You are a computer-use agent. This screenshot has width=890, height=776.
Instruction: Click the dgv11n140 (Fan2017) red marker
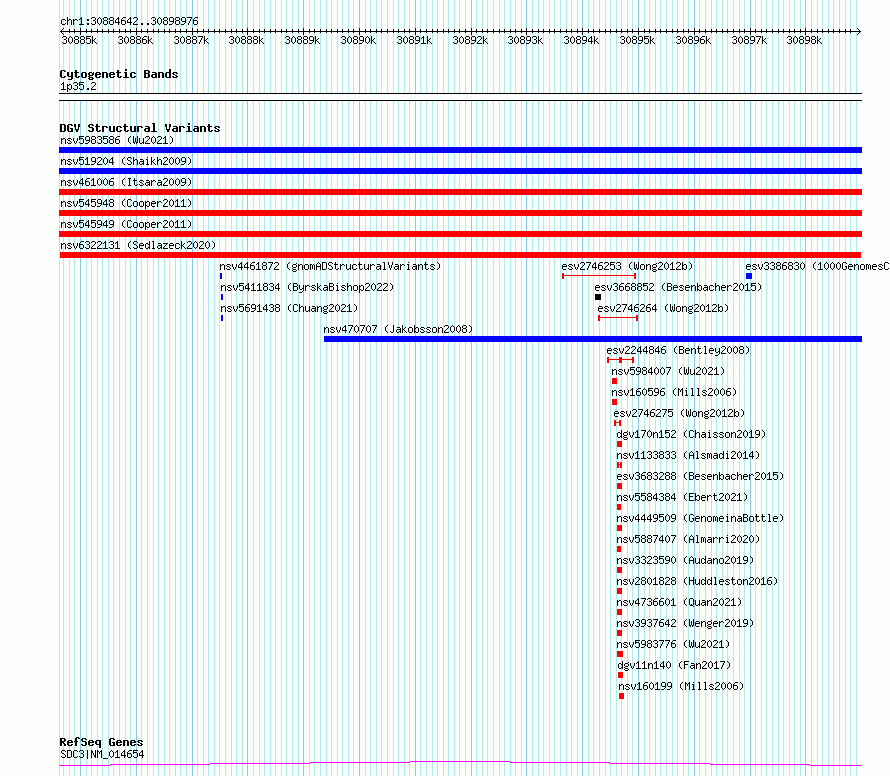tap(620, 675)
